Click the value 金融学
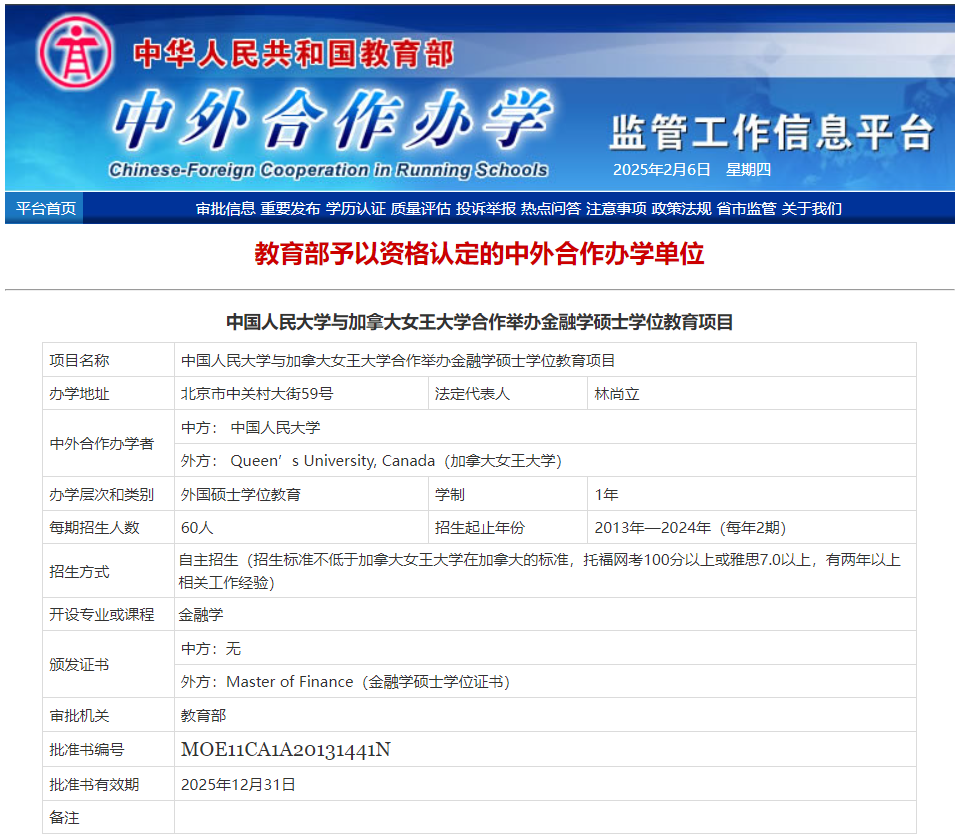 [201, 615]
